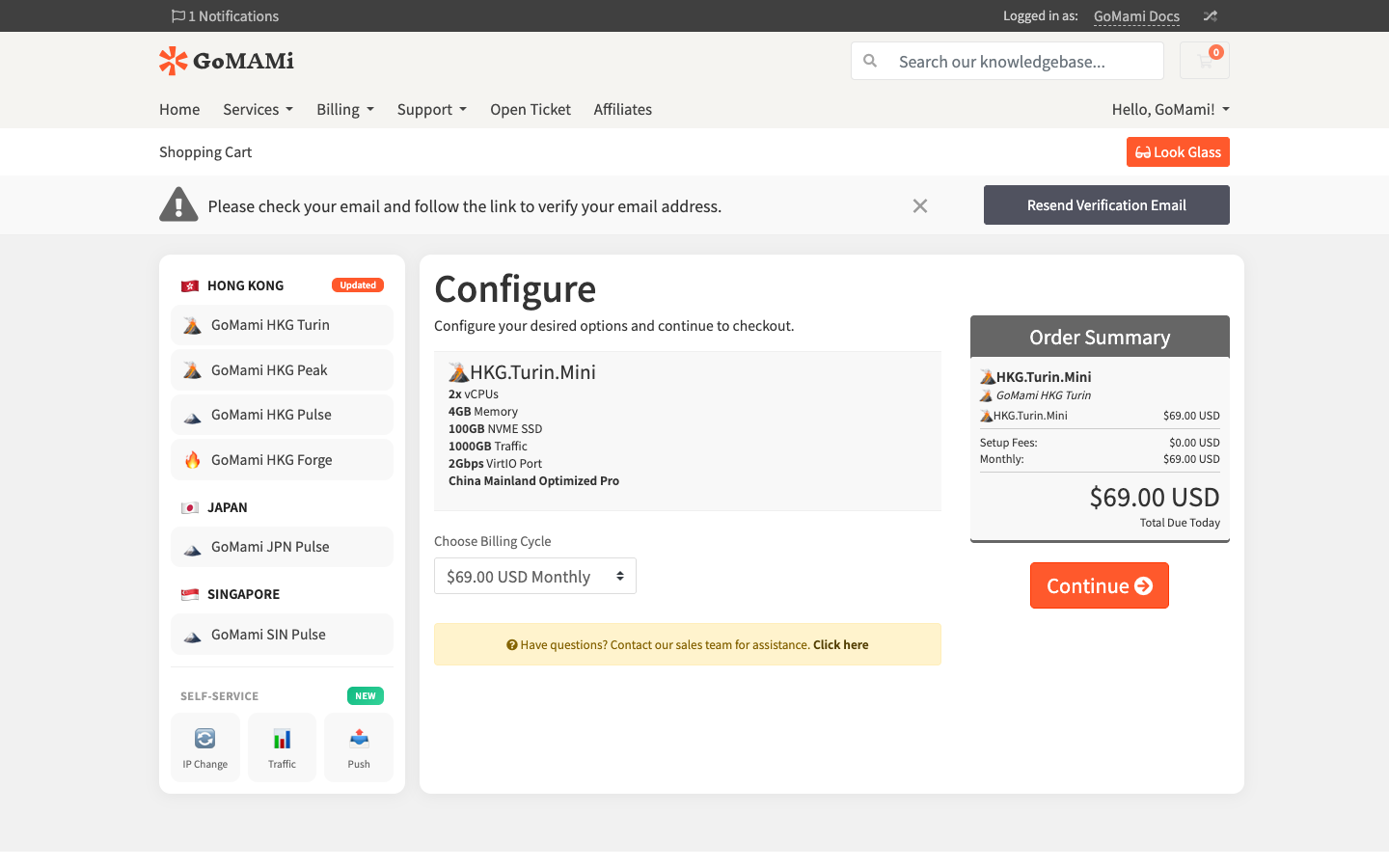This screenshot has height=868, width=1389.
Task: Click the Japan flag icon
Action: pos(190,507)
